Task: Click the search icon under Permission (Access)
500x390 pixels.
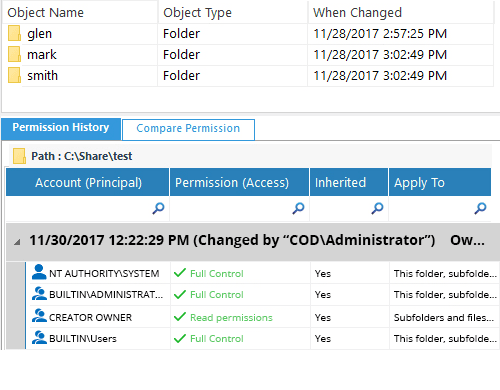Action: click(x=298, y=208)
